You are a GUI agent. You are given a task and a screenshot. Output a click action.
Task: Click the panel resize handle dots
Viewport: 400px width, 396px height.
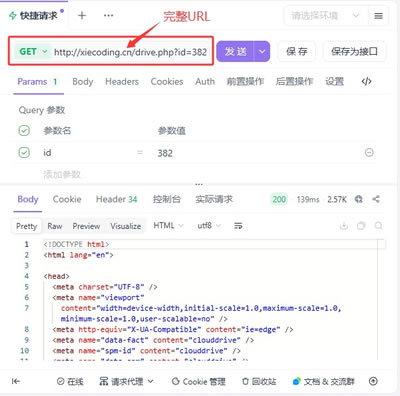pyautogui.click(x=199, y=184)
